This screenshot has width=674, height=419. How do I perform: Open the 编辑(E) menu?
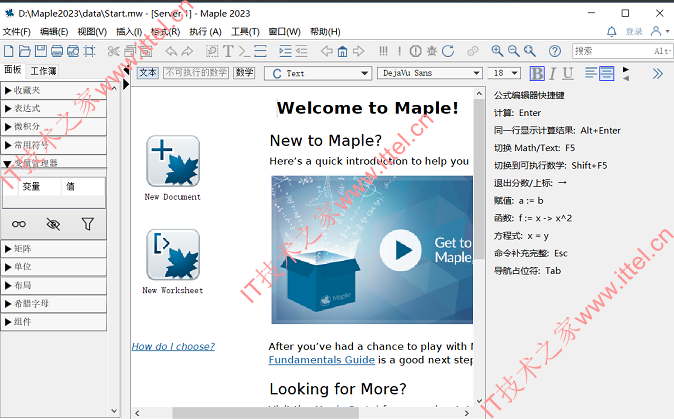54,32
